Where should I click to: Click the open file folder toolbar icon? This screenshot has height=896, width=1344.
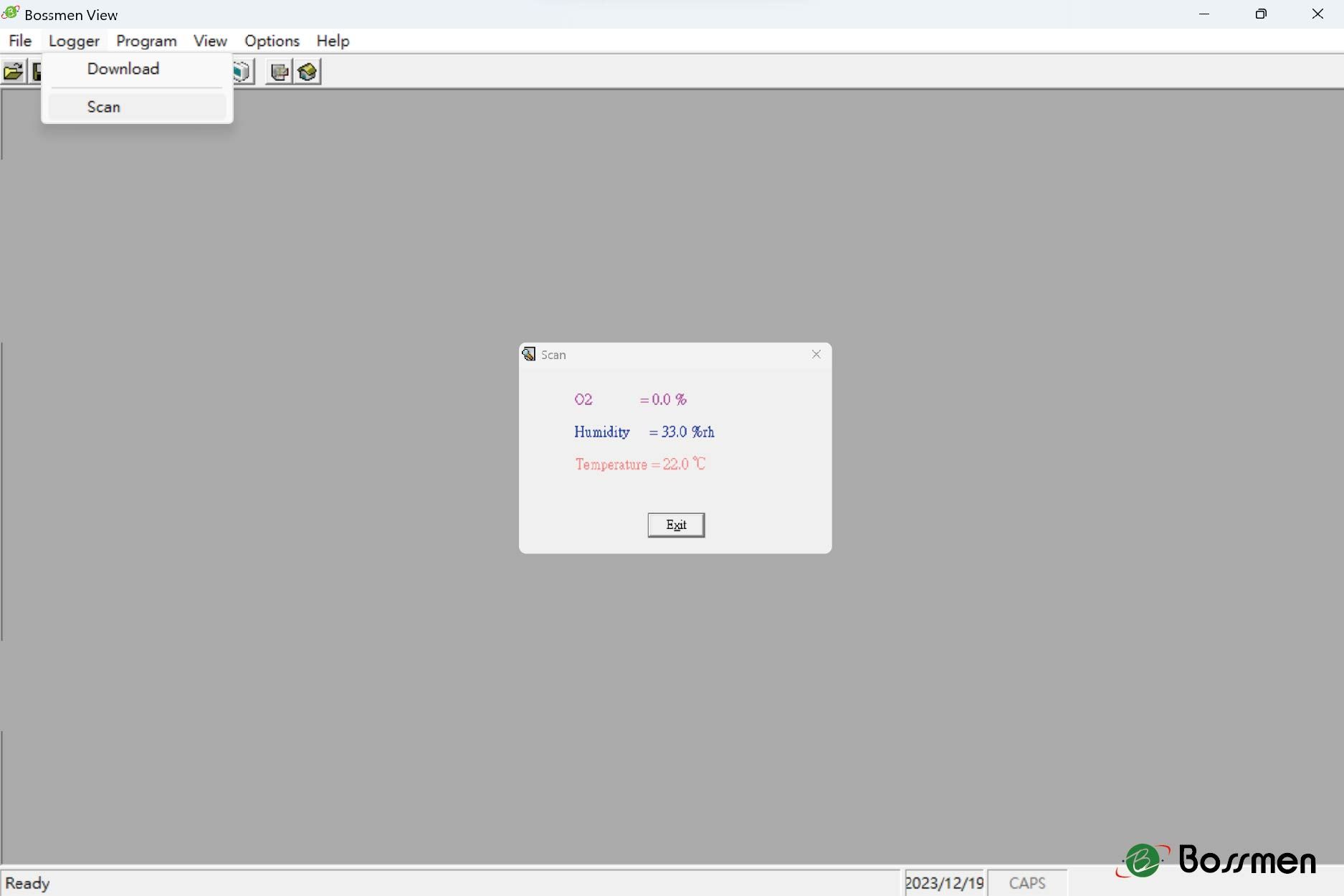click(x=13, y=72)
